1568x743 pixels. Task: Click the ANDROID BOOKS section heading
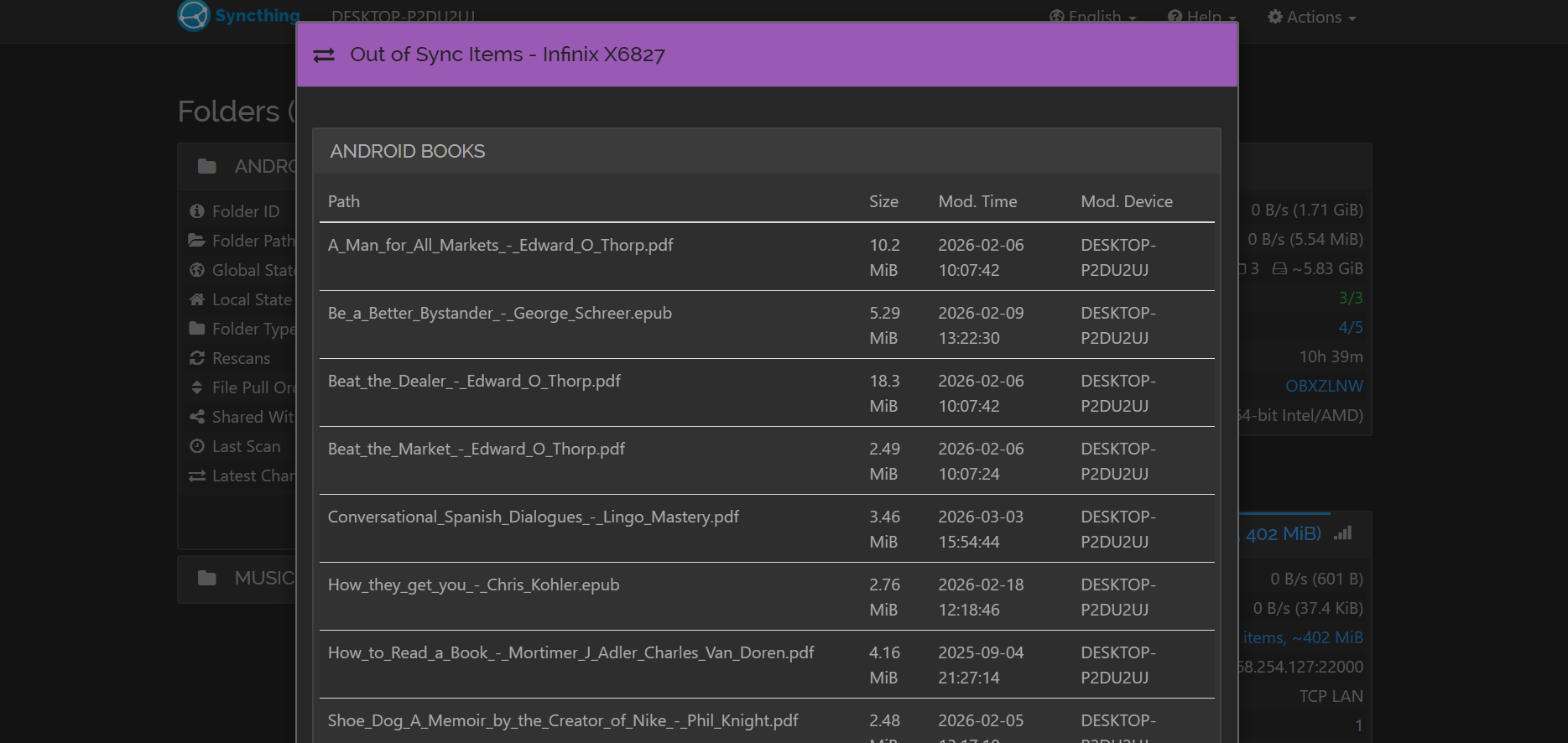pos(408,151)
